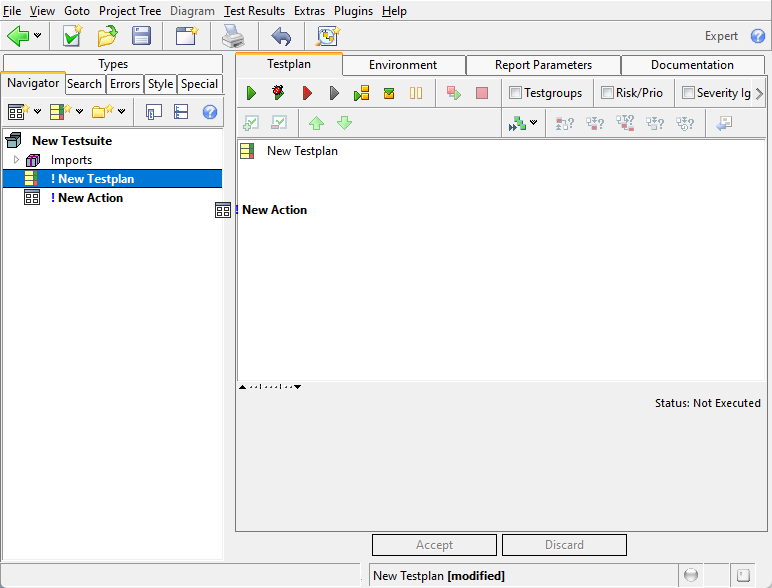This screenshot has width=772, height=588.
Task: Click the Print icon in the main toolbar
Action: coord(232,36)
